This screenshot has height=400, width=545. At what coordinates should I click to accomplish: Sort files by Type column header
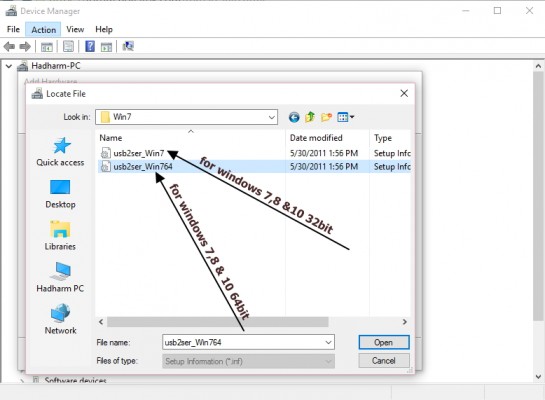pos(390,138)
